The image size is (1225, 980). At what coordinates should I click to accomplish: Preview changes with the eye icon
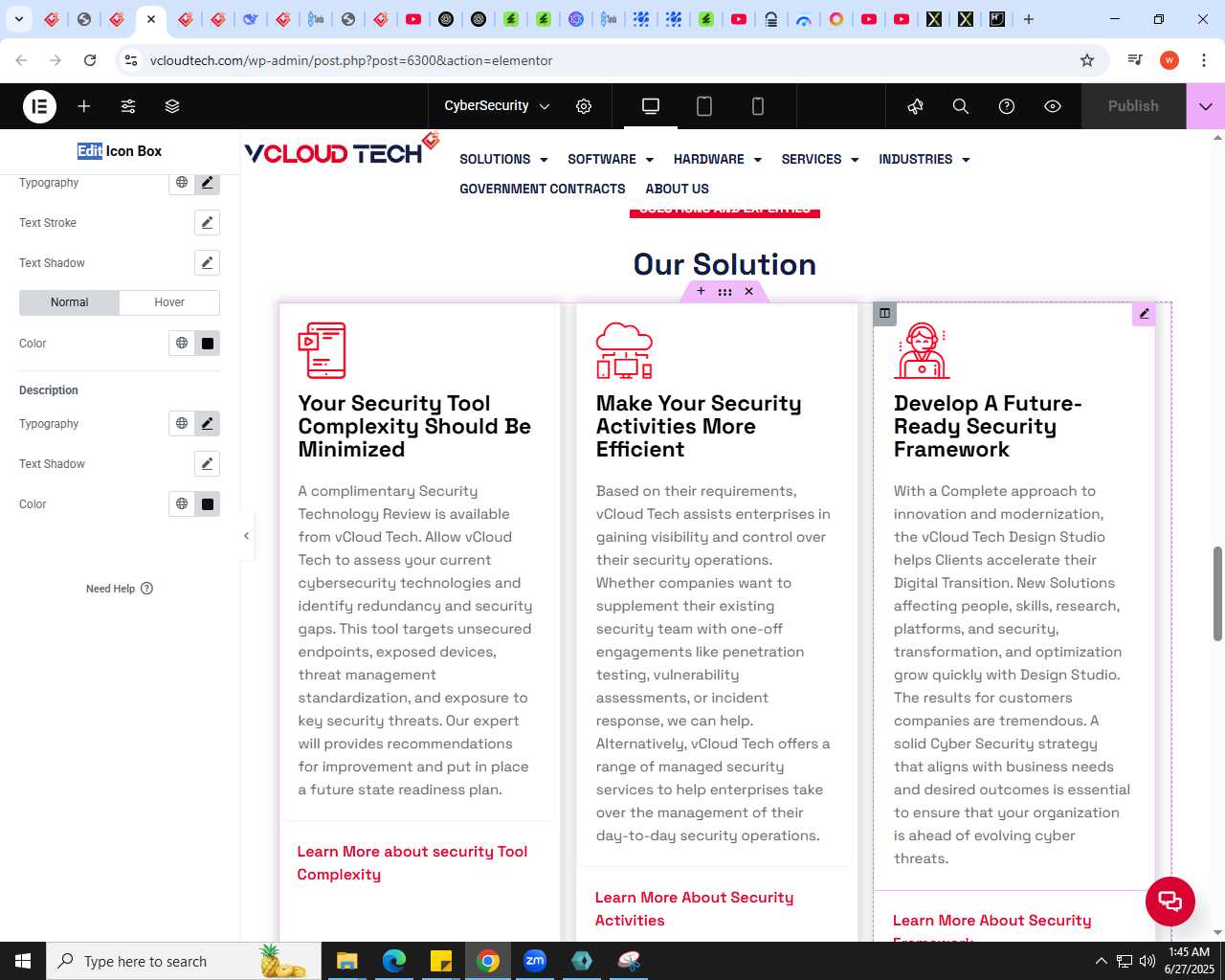point(1053,106)
